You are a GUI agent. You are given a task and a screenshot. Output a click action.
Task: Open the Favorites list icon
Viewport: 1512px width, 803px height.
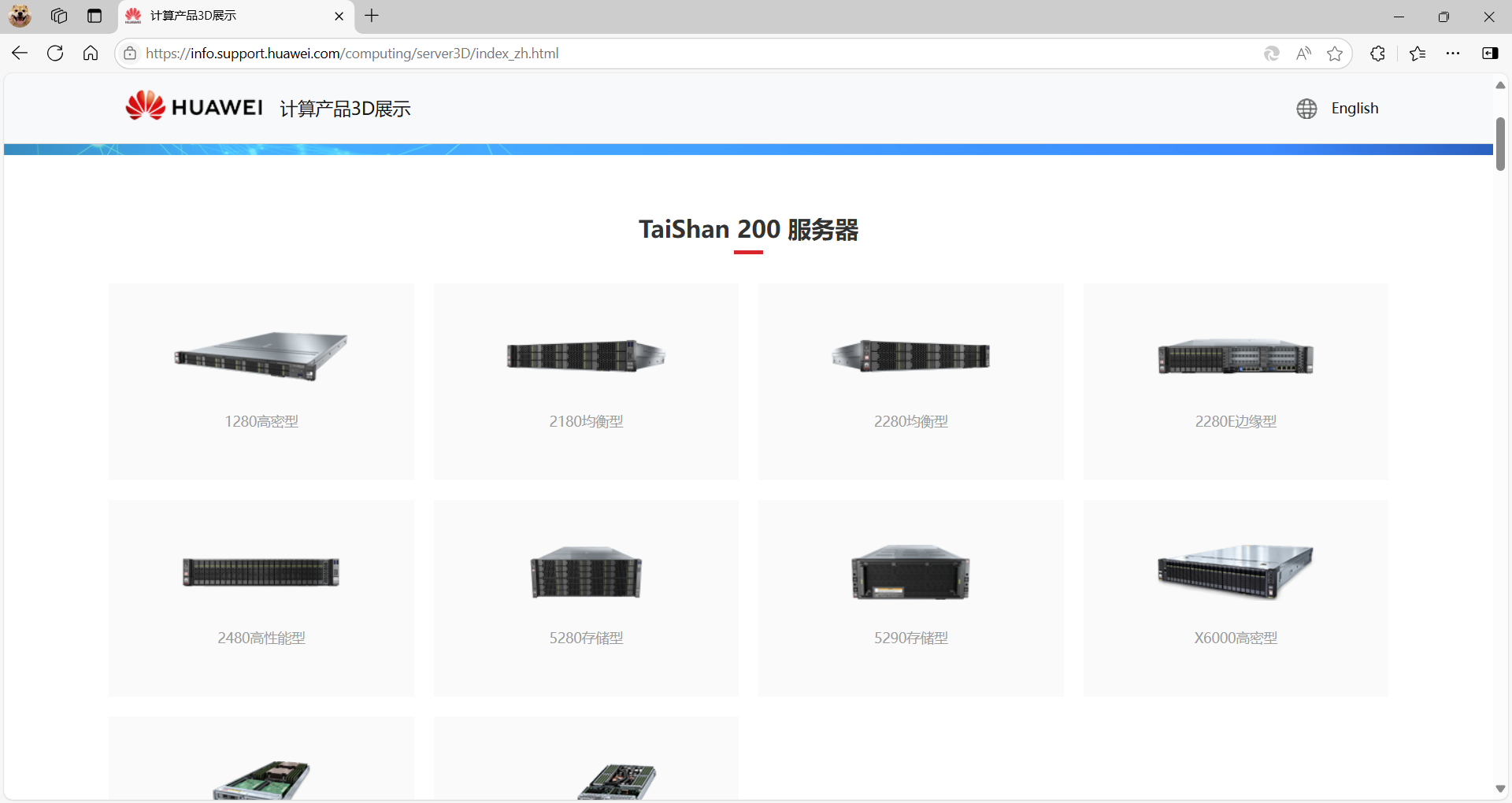click(x=1417, y=54)
